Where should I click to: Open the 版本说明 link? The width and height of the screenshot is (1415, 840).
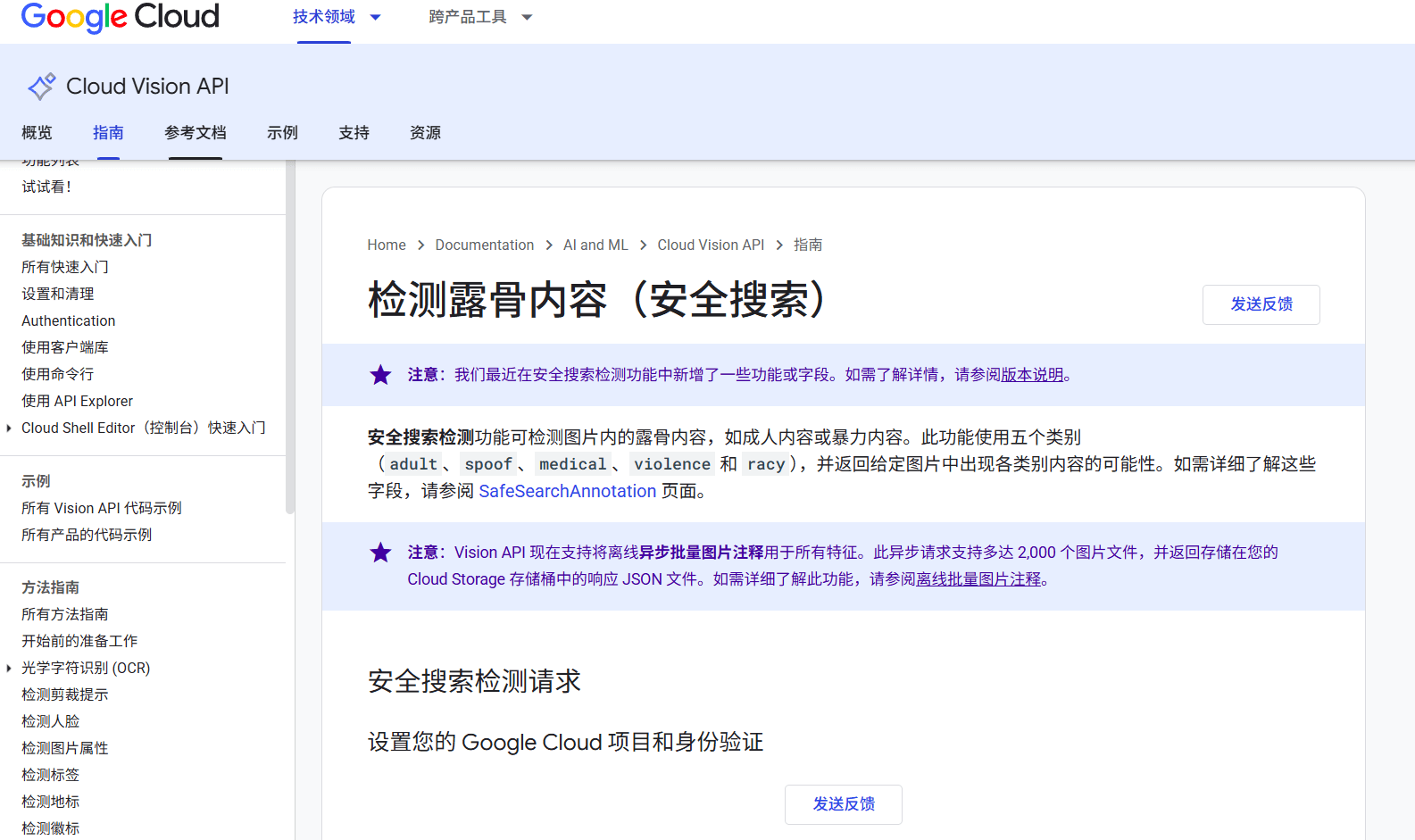(1032, 375)
